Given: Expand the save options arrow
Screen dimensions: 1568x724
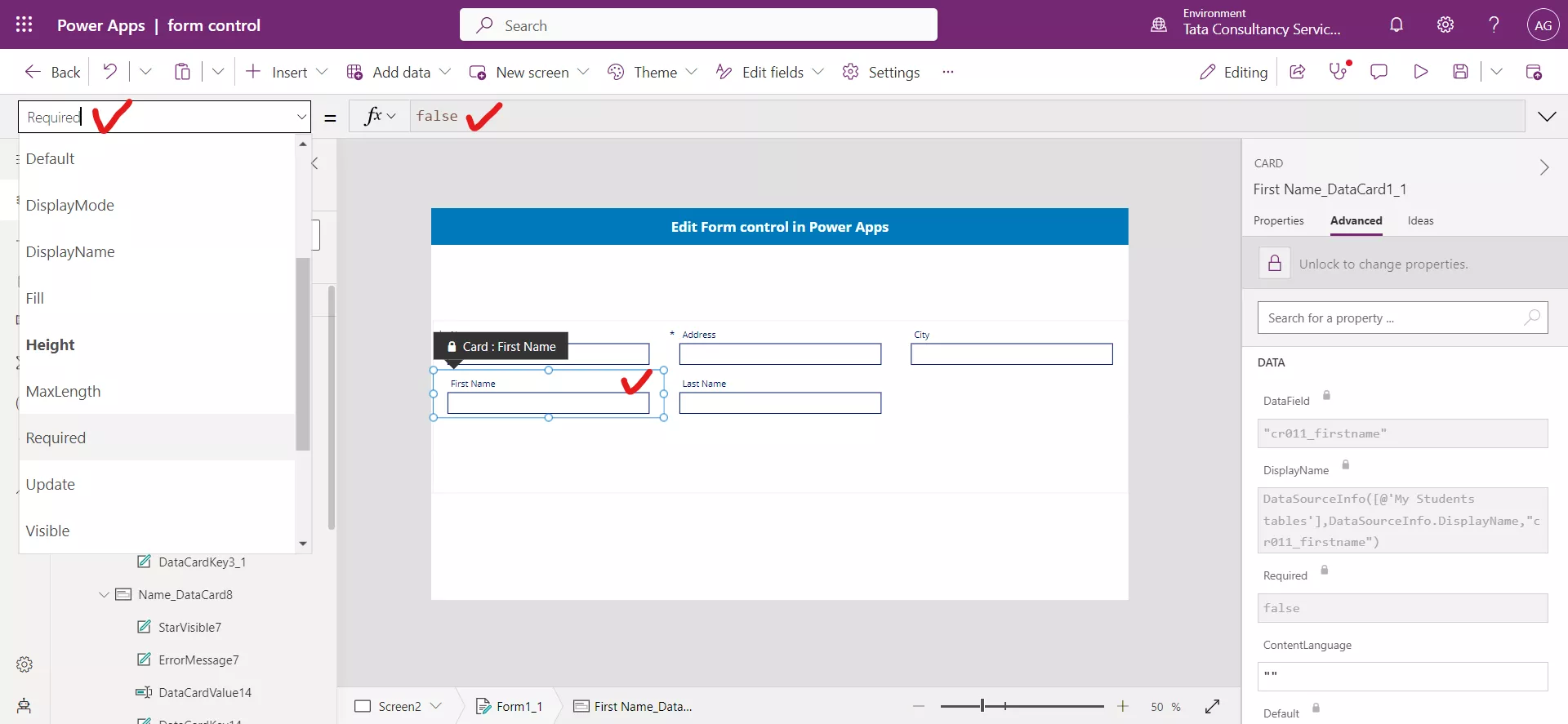Looking at the screenshot, I should (x=1496, y=72).
